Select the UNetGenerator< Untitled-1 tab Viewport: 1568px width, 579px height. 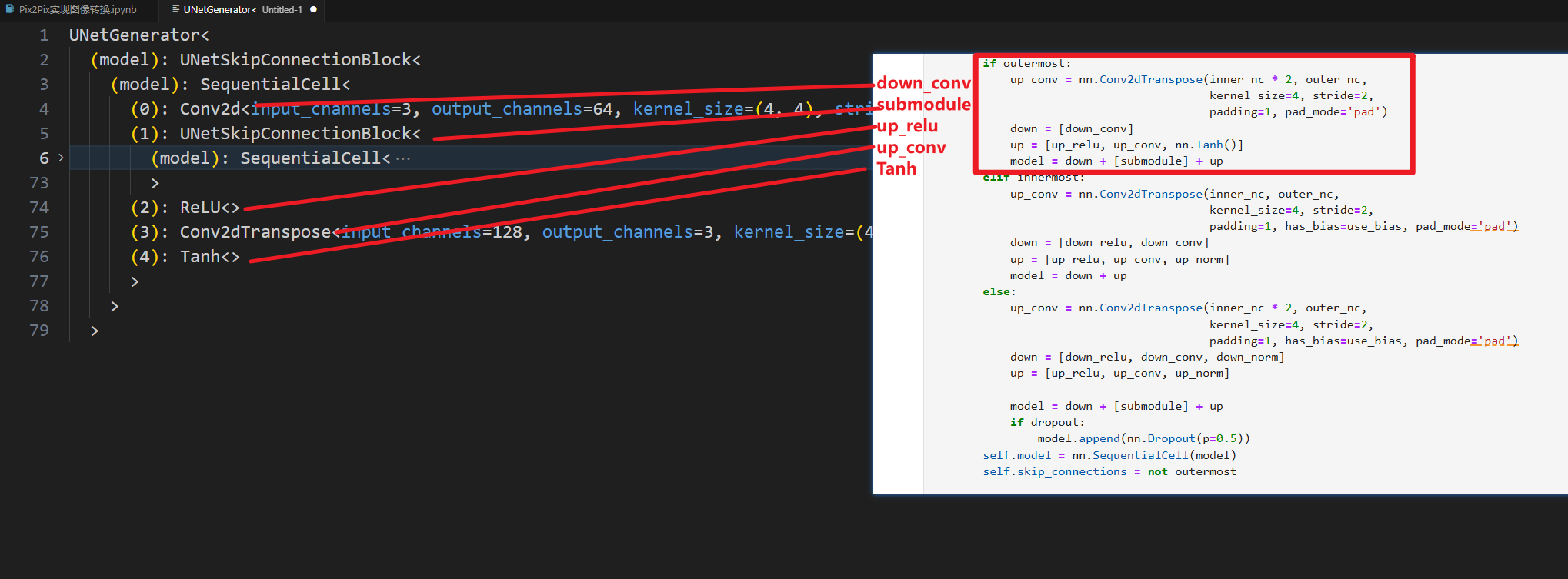242,10
